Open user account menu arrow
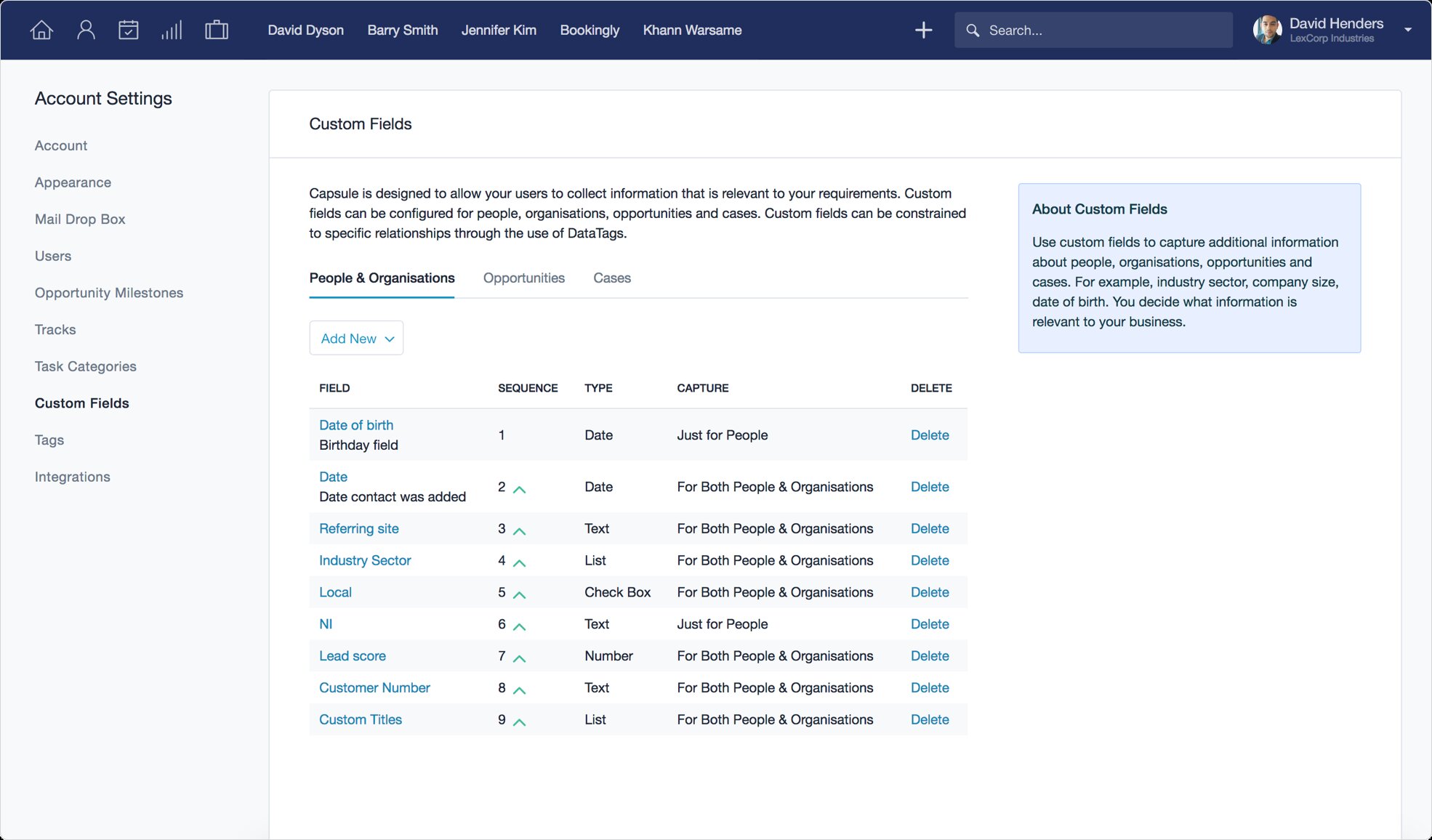 click(x=1407, y=30)
